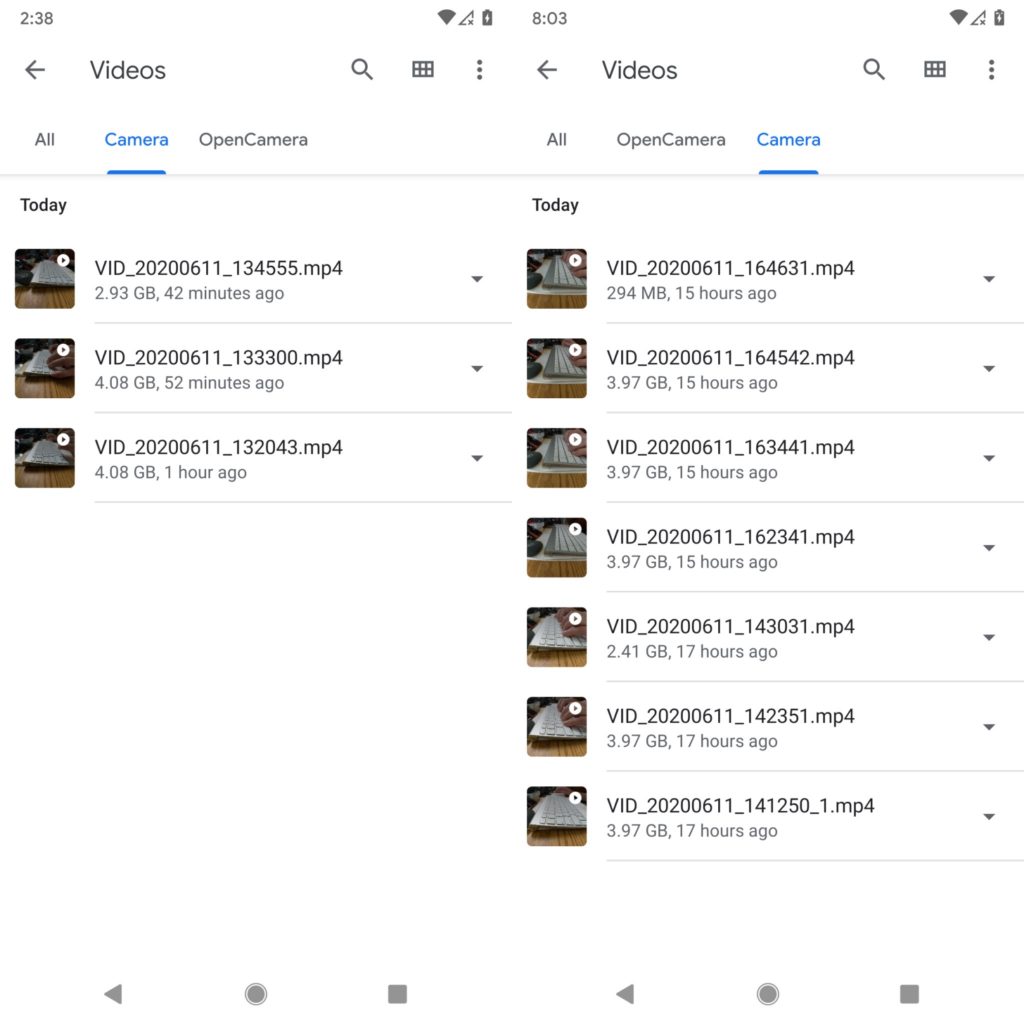Select file name VID_20200611_142351.mp4
1024x1024 pixels.
(x=730, y=716)
